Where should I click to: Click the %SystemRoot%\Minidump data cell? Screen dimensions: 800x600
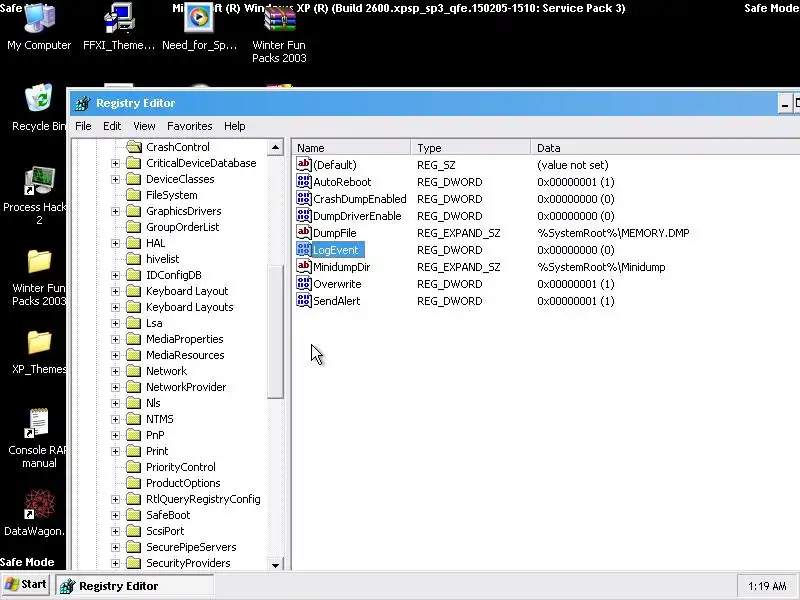point(601,267)
